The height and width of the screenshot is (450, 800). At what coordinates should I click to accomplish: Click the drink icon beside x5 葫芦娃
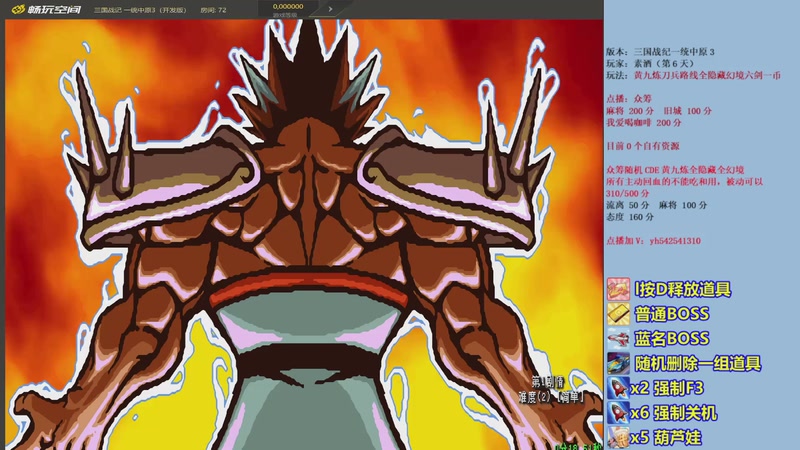click(618, 437)
